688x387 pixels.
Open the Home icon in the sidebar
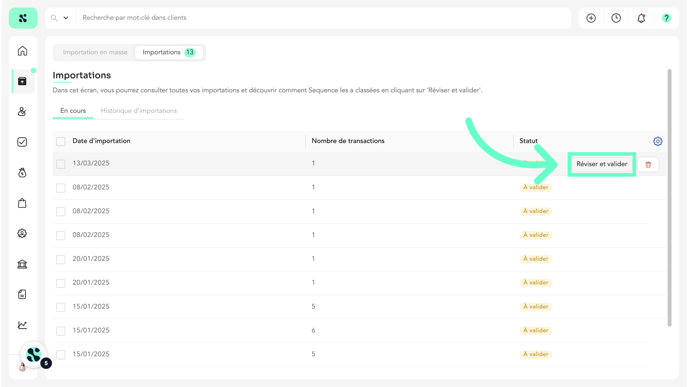tap(22, 51)
